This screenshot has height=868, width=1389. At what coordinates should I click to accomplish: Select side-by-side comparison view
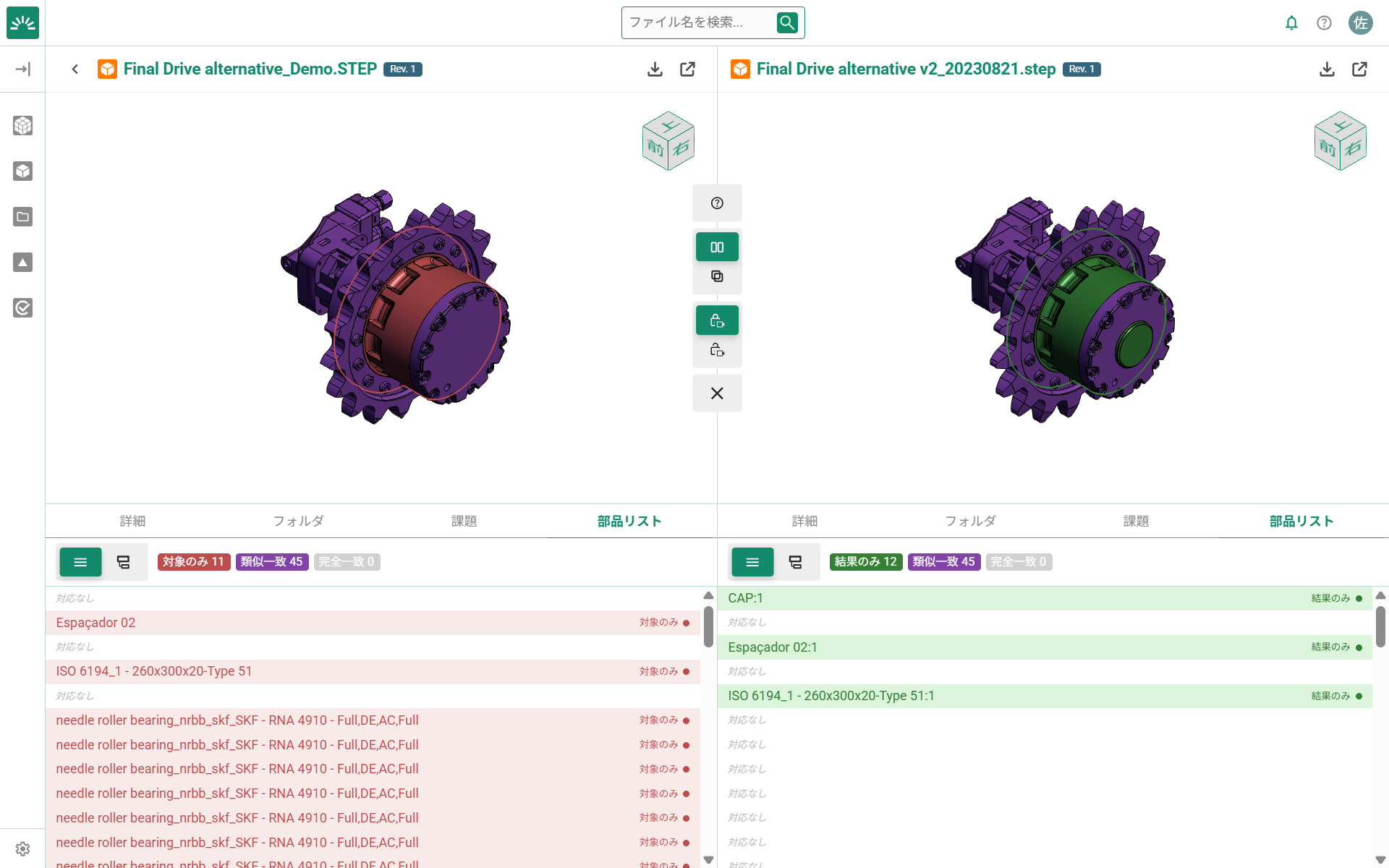pyautogui.click(x=717, y=247)
